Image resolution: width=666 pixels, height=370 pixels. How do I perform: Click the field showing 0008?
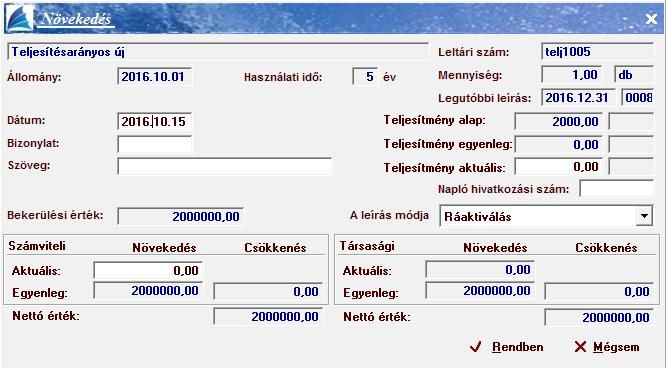[638, 98]
